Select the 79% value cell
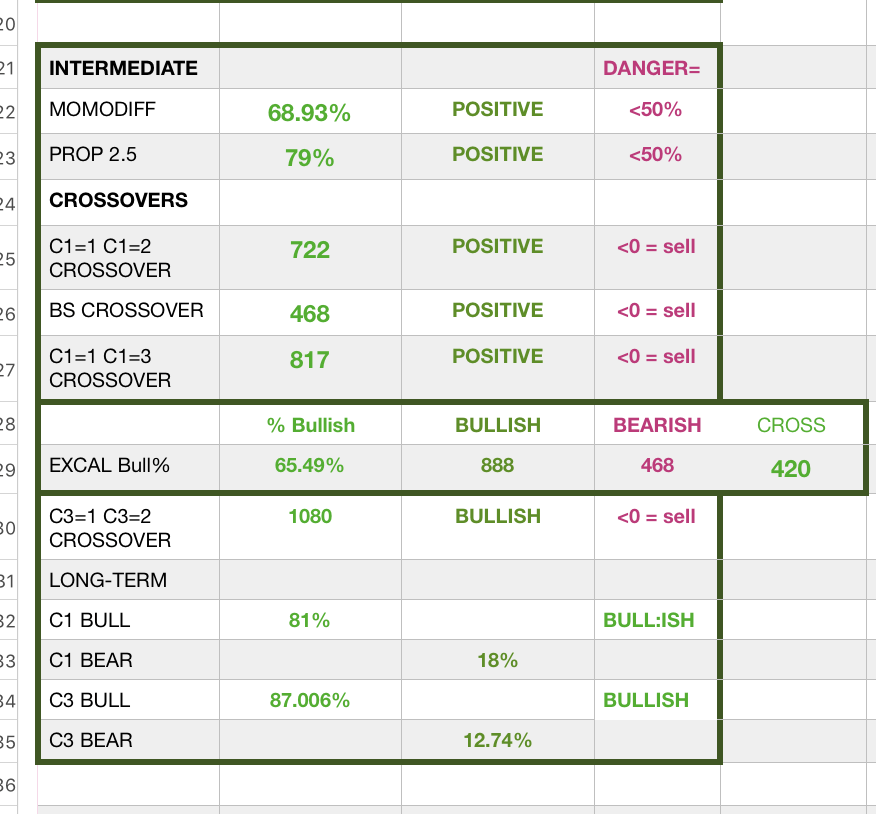876x814 pixels. click(x=309, y=158)
